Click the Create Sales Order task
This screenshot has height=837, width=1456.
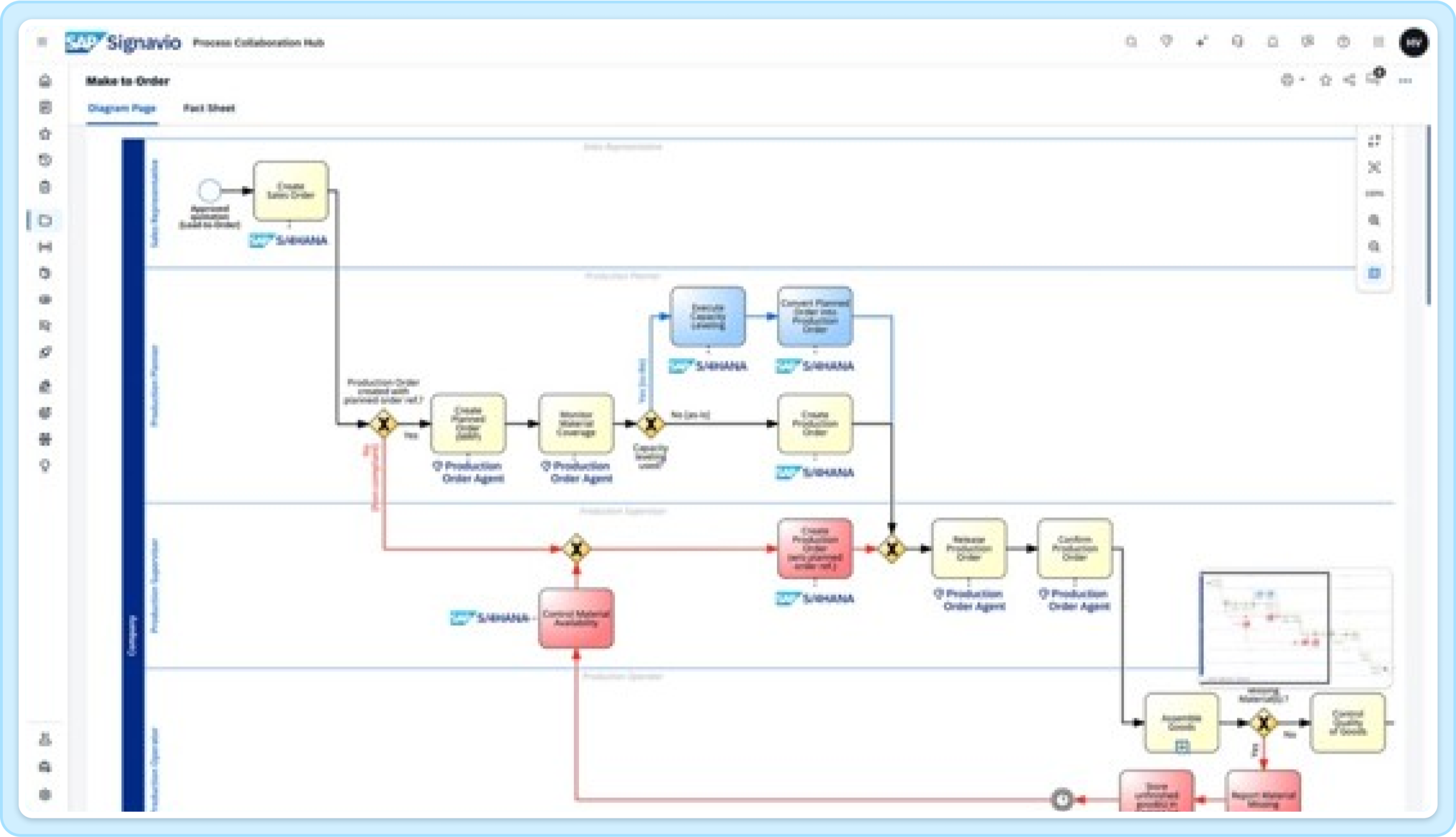tap(291, 191)
